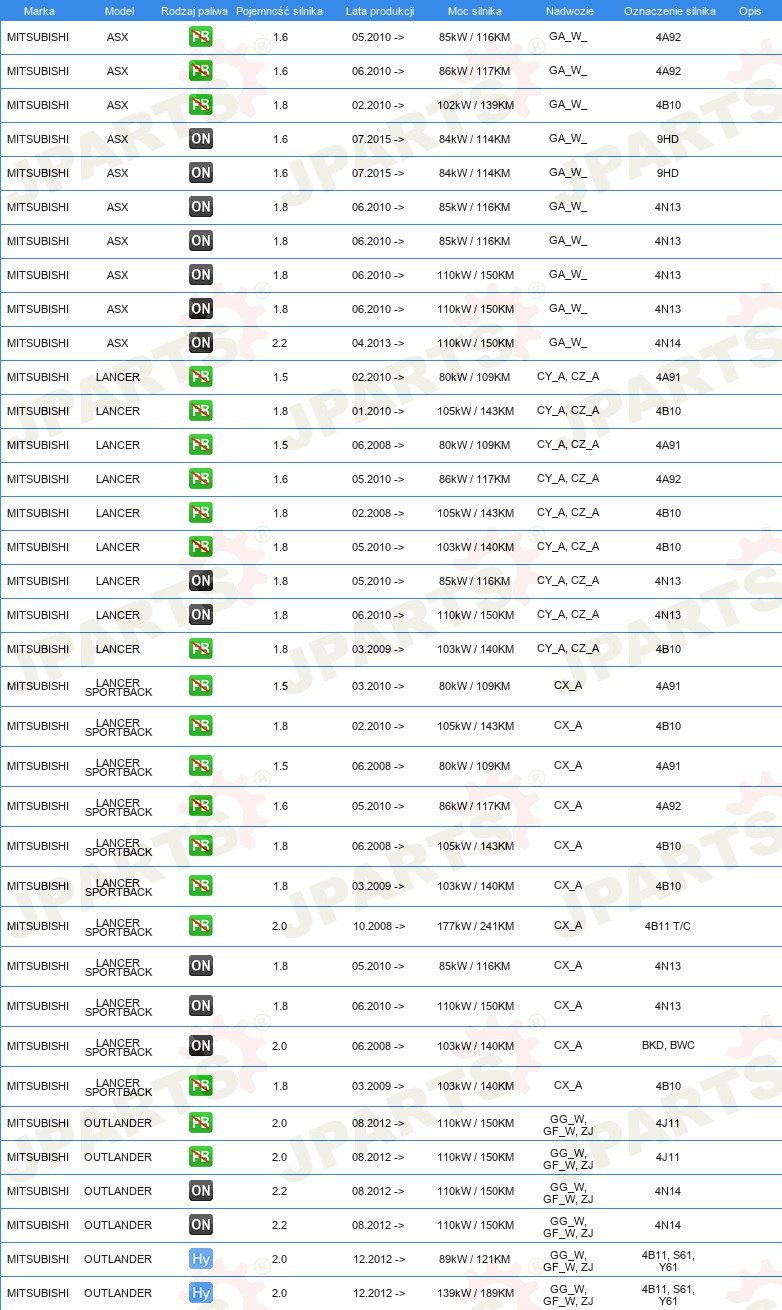
Task: Click the Opis column header
Action: click(x=750, y=11)
